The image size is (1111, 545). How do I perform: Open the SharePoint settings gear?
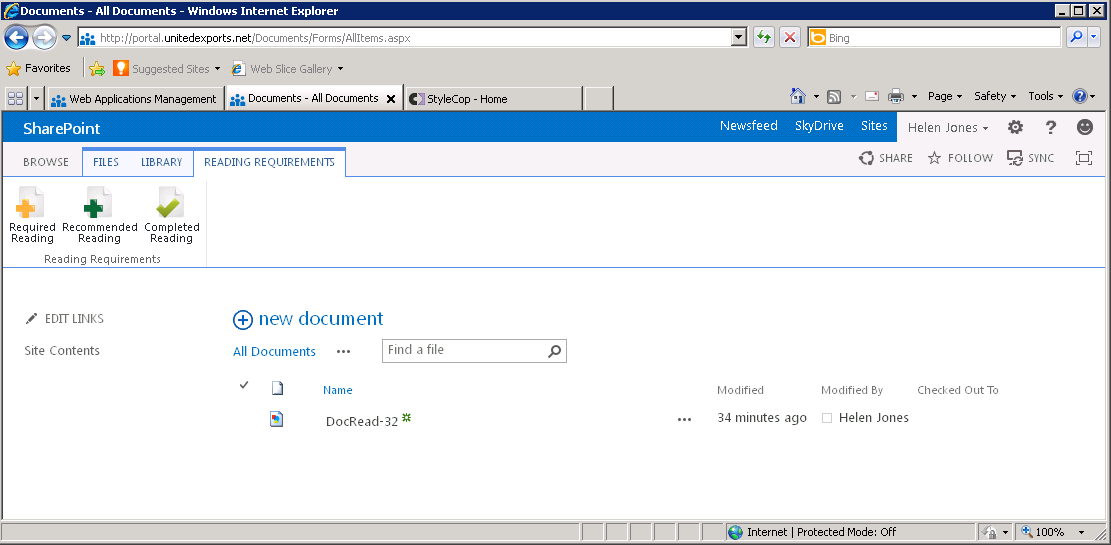tap(1015, 127)
